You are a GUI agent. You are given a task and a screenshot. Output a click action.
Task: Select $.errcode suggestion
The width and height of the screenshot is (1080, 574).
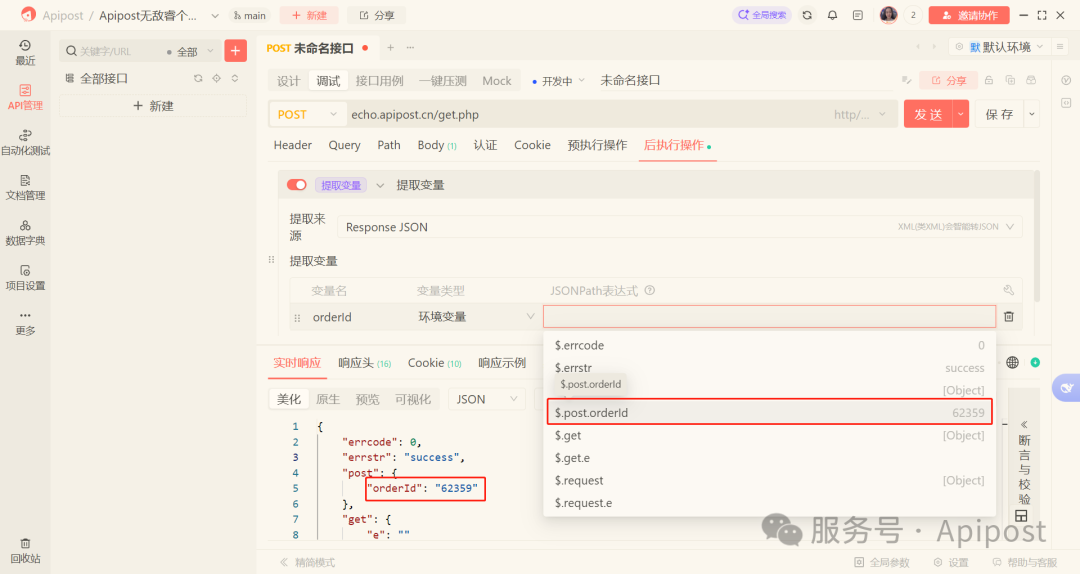click(770, 345)
